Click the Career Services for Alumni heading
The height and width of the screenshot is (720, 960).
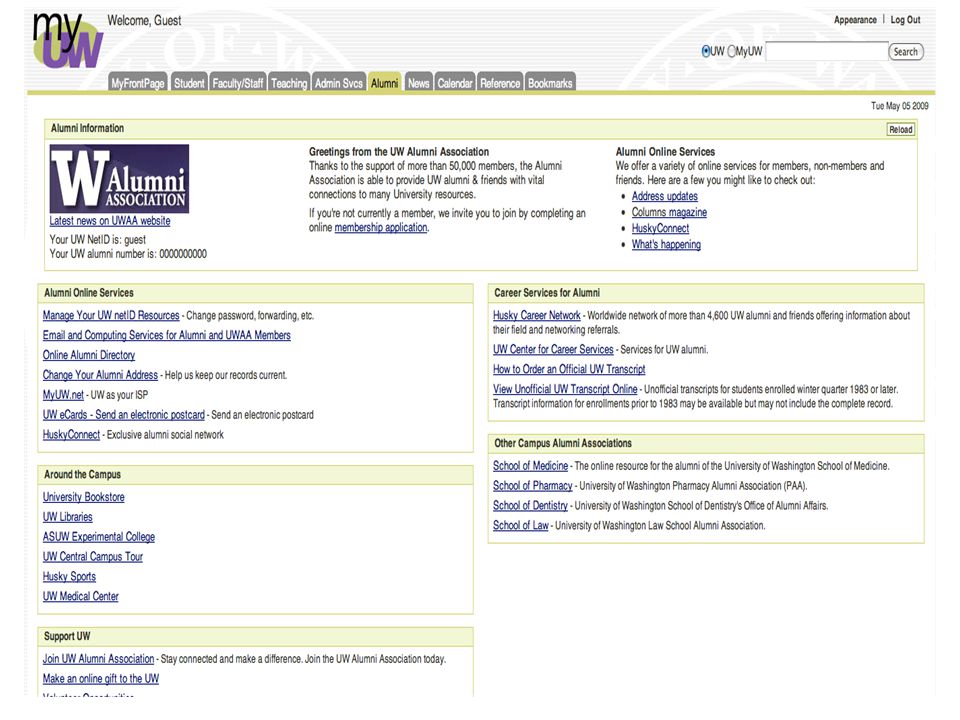click(x=547, y=293)
